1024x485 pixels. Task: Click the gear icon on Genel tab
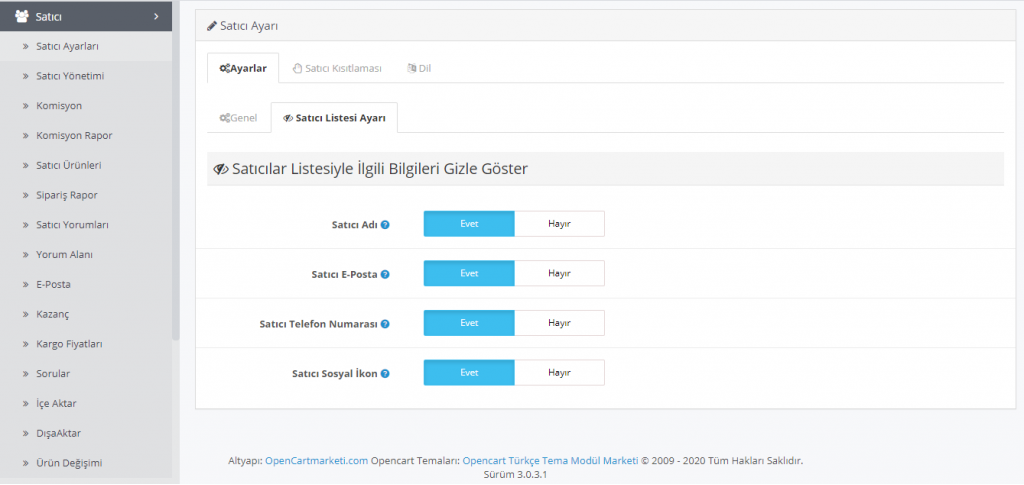pyautogui.click(x=224, y=118)
